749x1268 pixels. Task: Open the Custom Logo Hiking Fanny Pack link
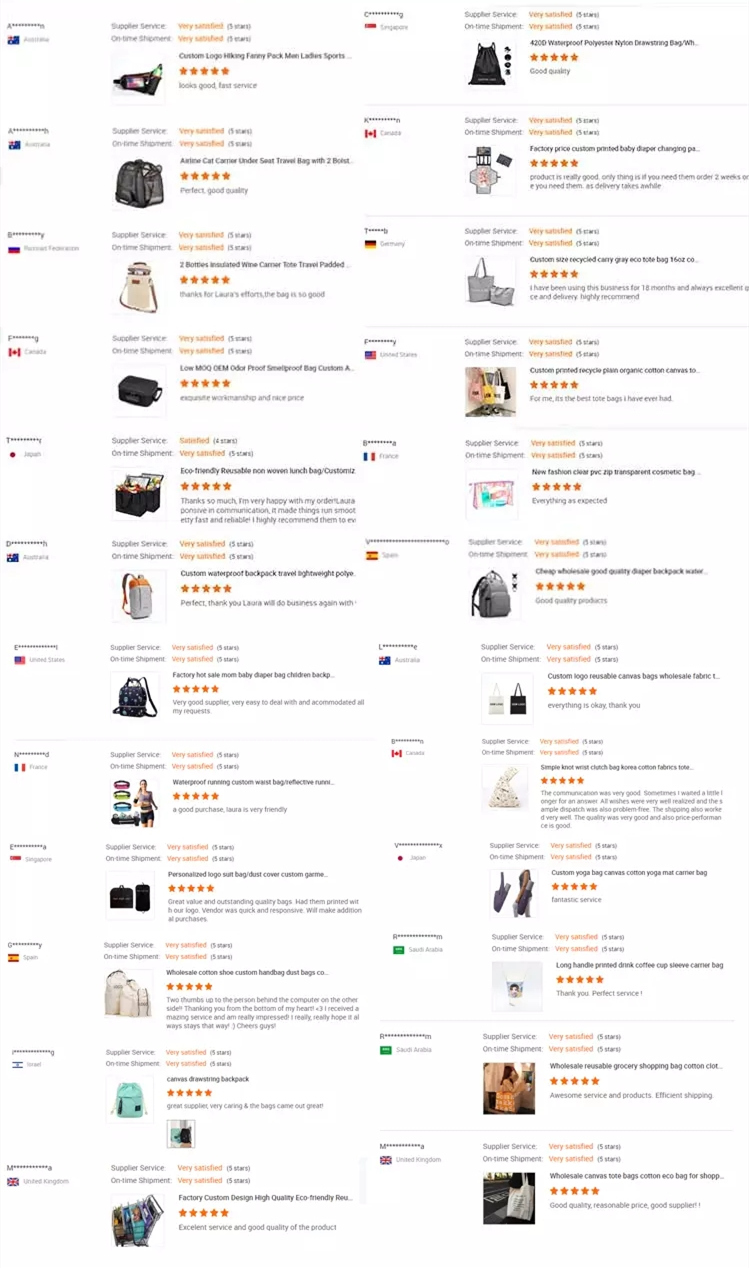point(265,56)
